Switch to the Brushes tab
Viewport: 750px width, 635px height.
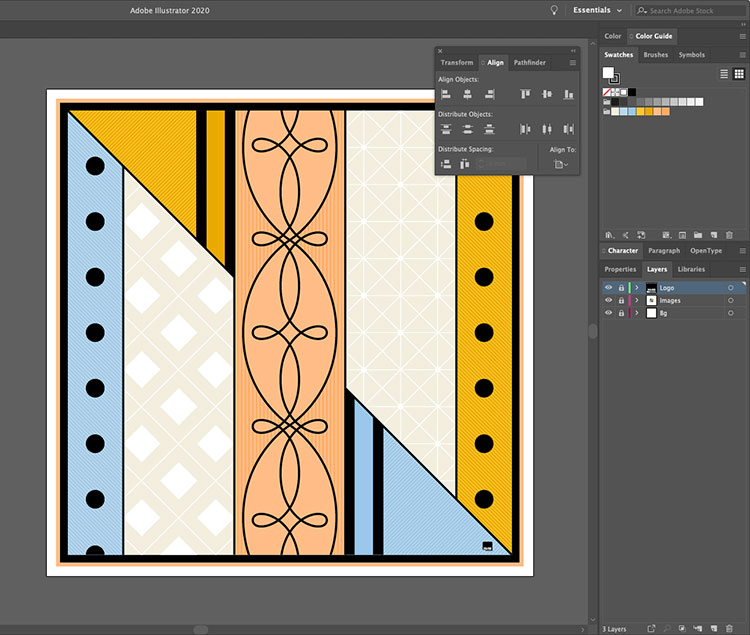656,55
